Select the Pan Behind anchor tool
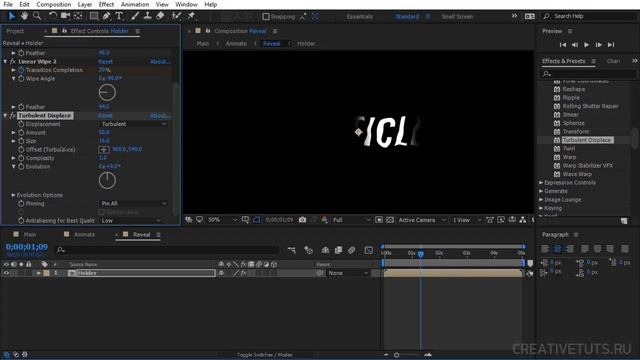 [78, 16]
